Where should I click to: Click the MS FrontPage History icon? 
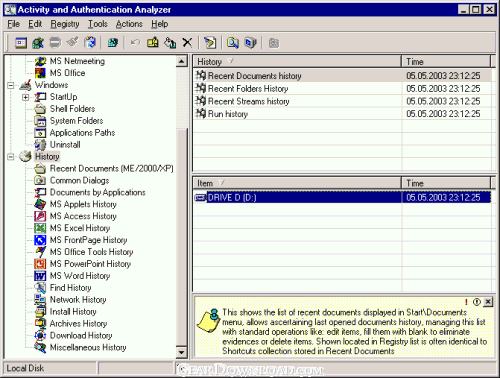pyautogui.click(x=40, y=240)
